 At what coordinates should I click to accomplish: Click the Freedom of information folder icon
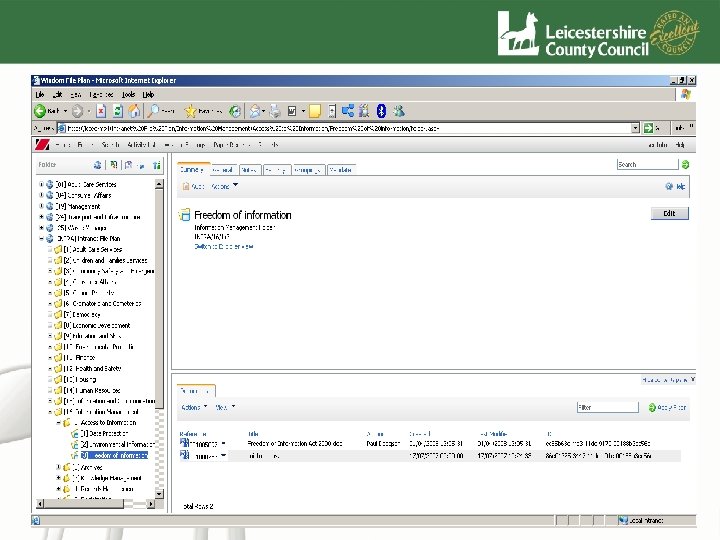[184, 215]
